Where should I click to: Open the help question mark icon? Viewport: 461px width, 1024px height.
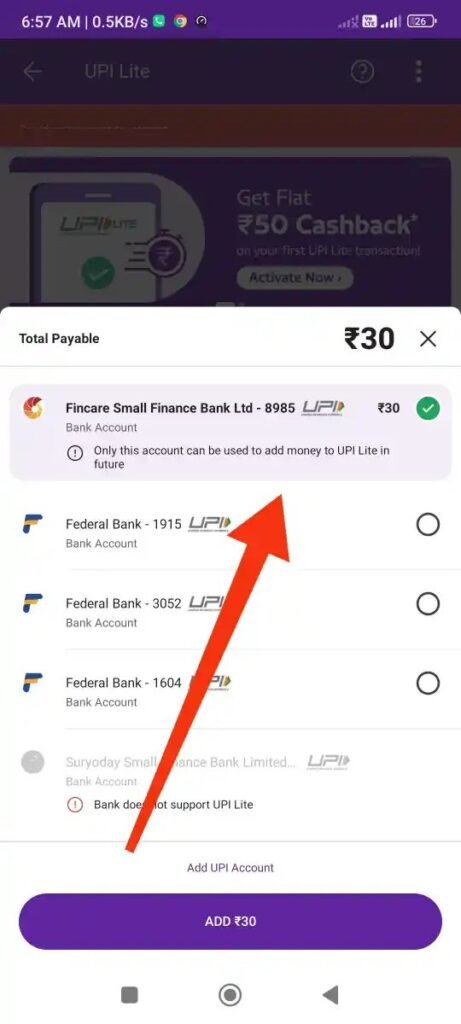[x=362, y=71]
